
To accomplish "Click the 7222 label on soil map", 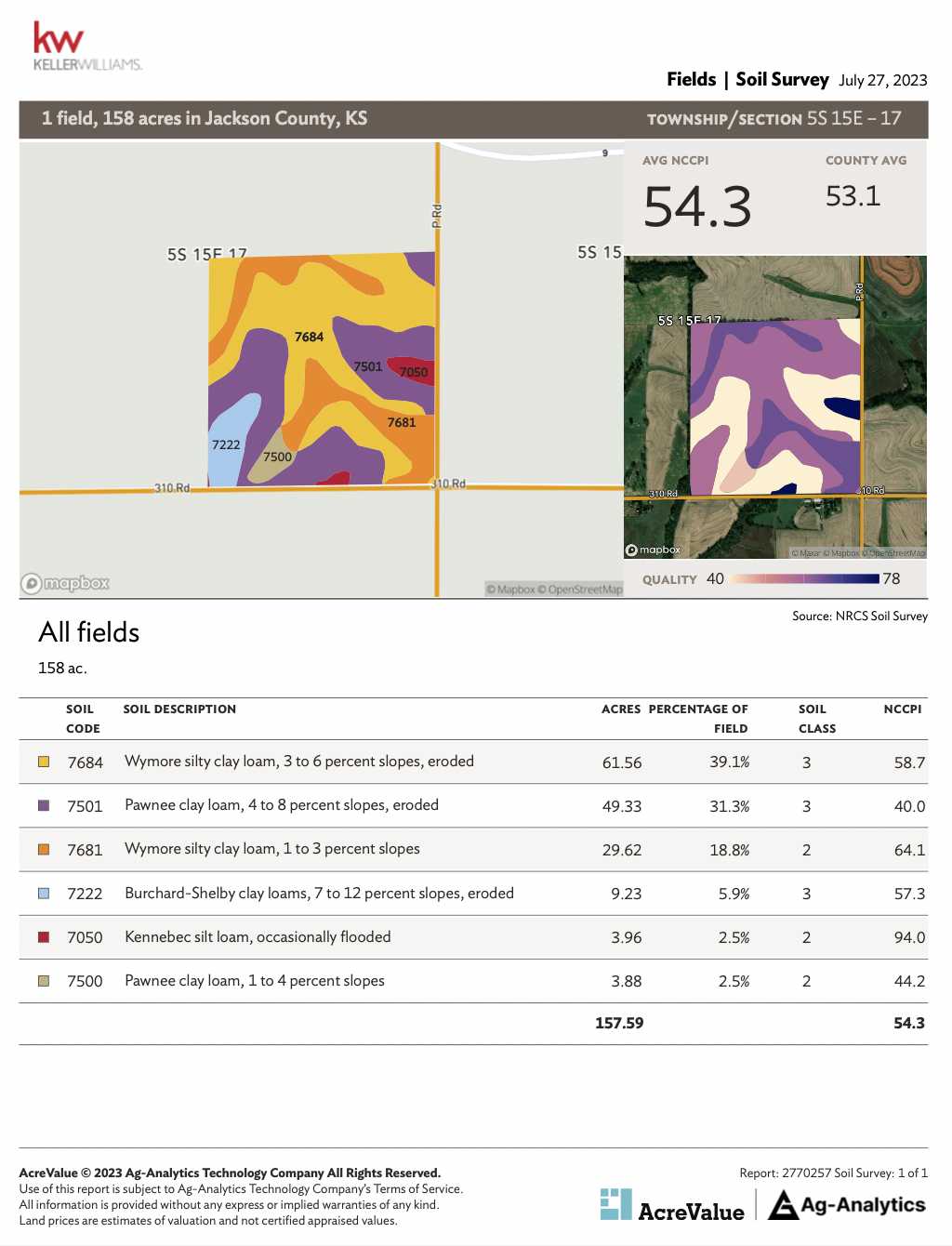I will 226,444.
